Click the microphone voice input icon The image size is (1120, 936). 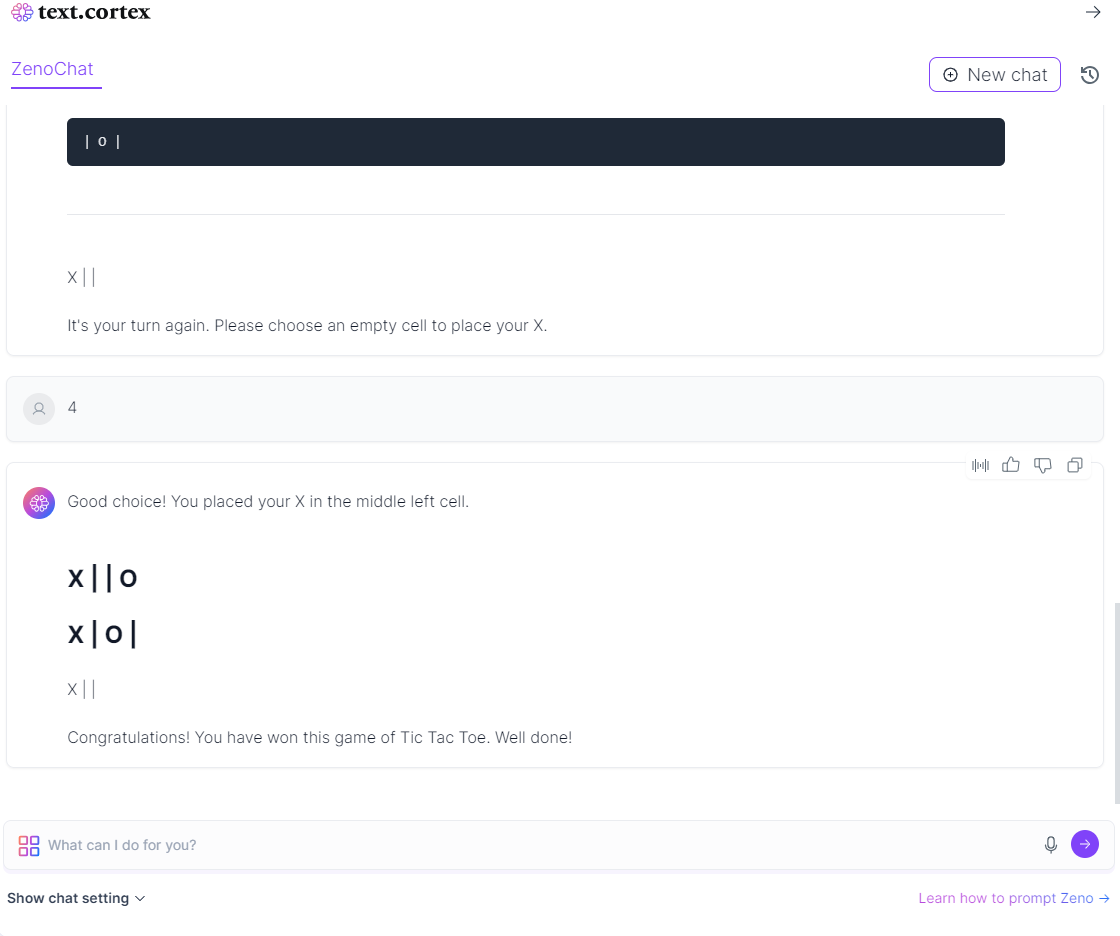pyautogui.click(x=1051, y=845)
